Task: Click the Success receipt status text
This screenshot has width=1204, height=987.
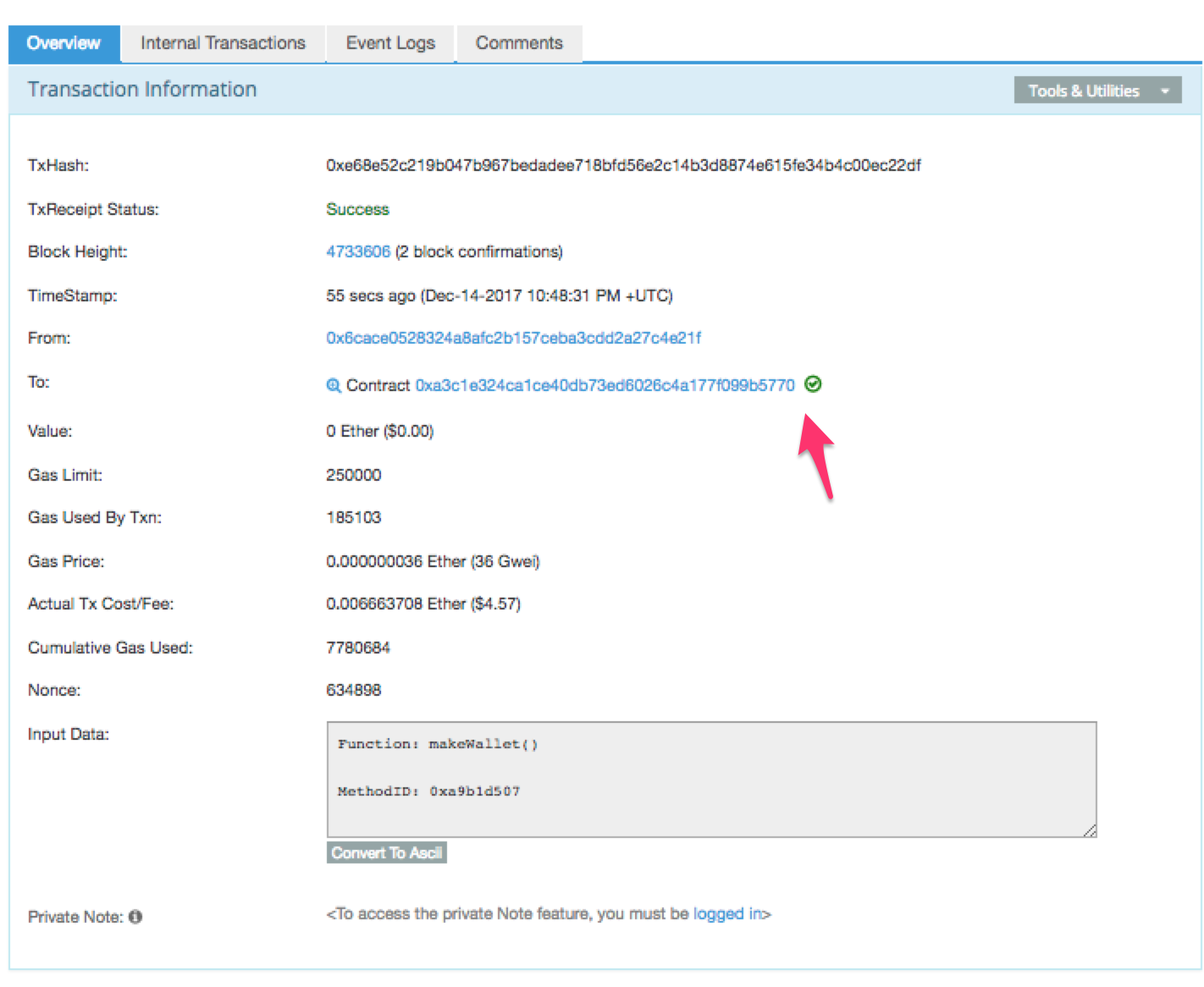Action: [x=357, y=209]
